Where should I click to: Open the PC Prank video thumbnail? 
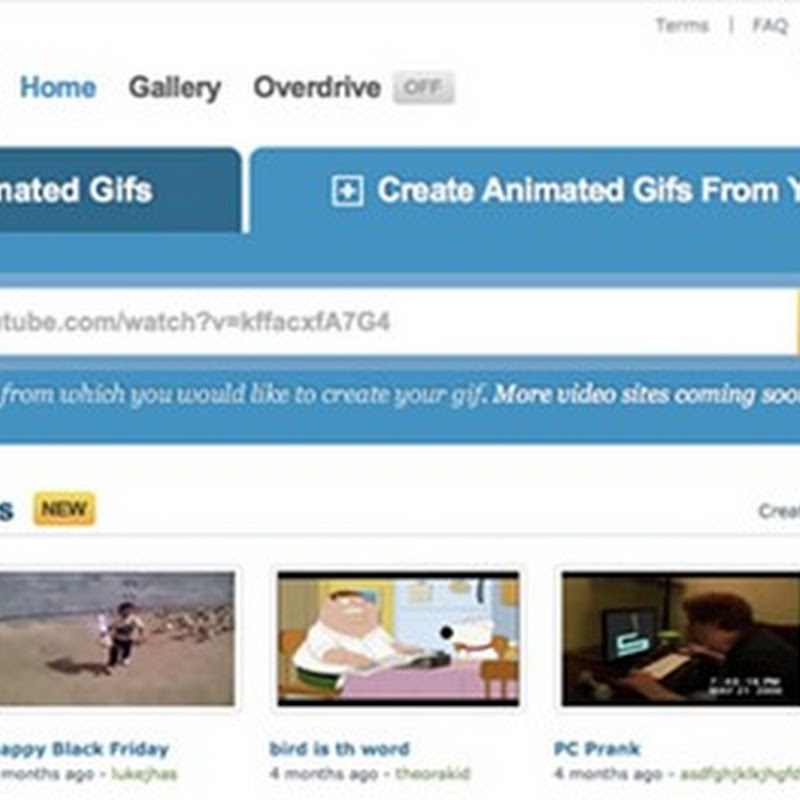[x=681, y=639]
